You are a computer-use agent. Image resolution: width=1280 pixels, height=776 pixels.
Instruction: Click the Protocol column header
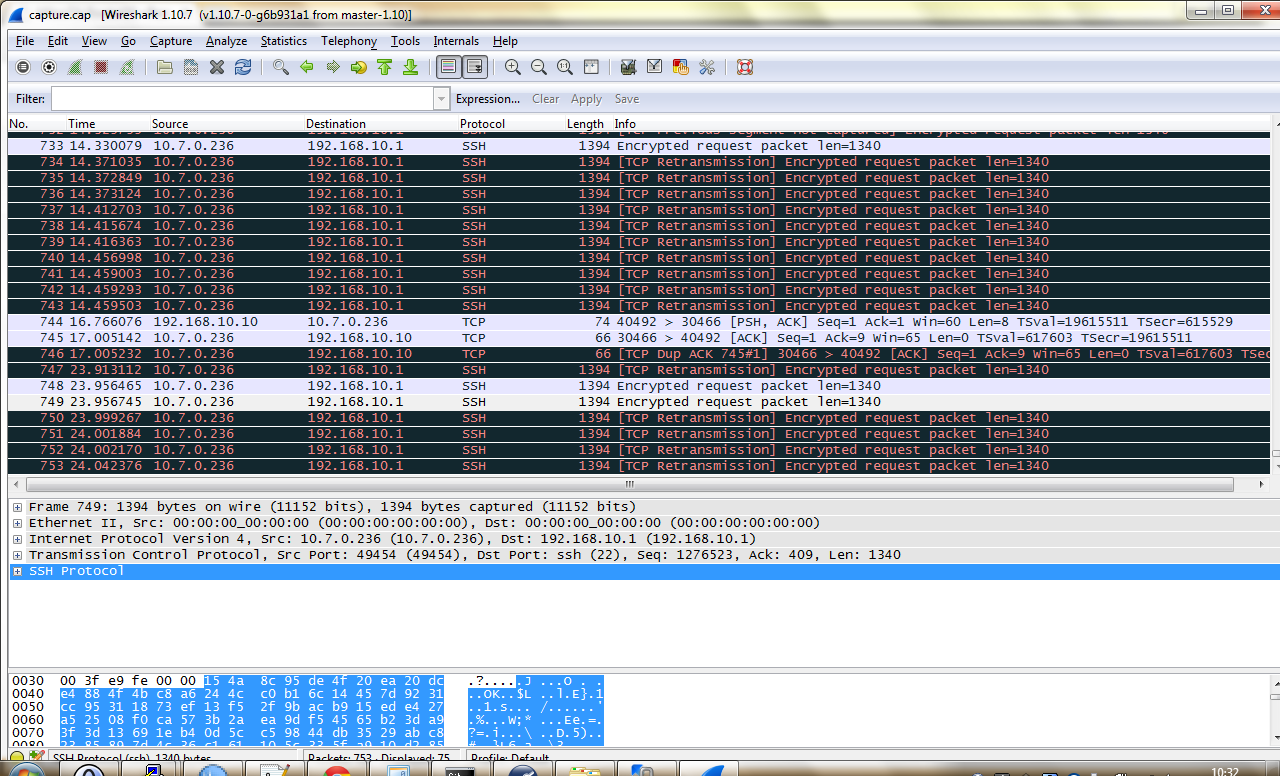(x=482, y=124)
